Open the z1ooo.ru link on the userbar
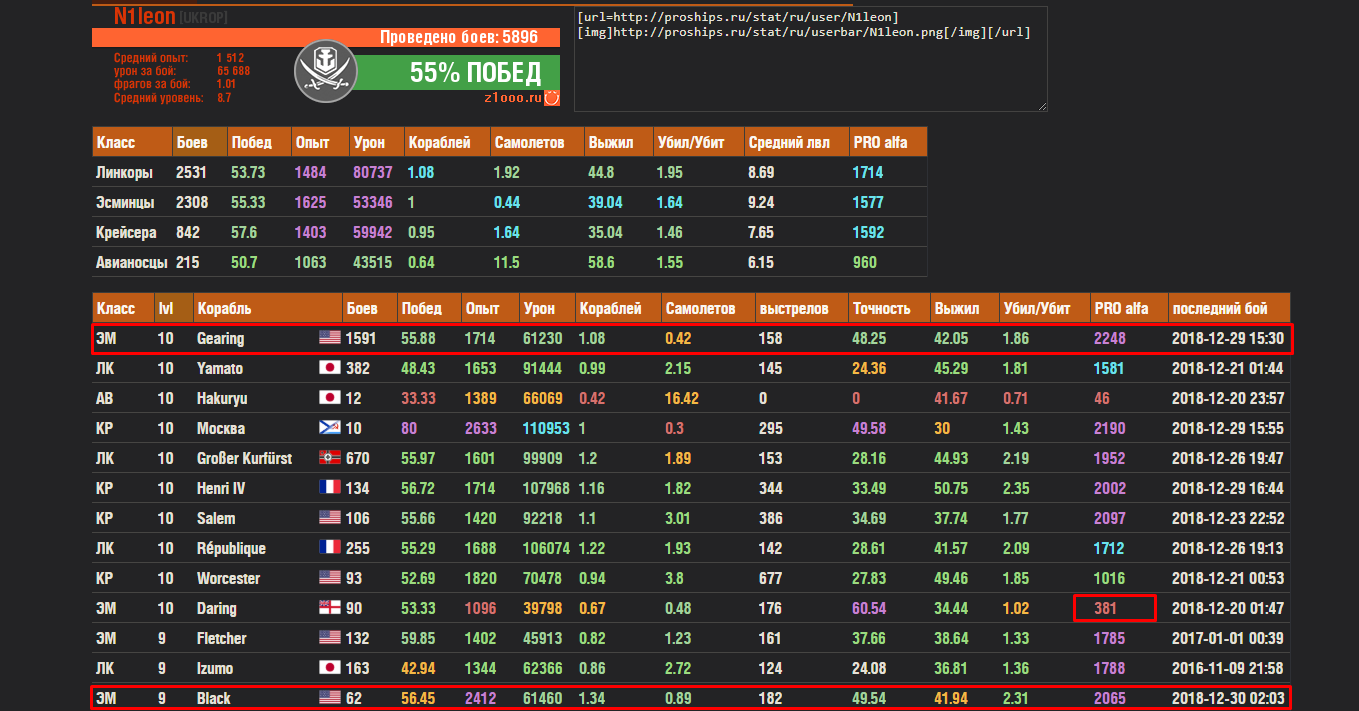This screenshot has width=1359, height=711. [513, 98]
